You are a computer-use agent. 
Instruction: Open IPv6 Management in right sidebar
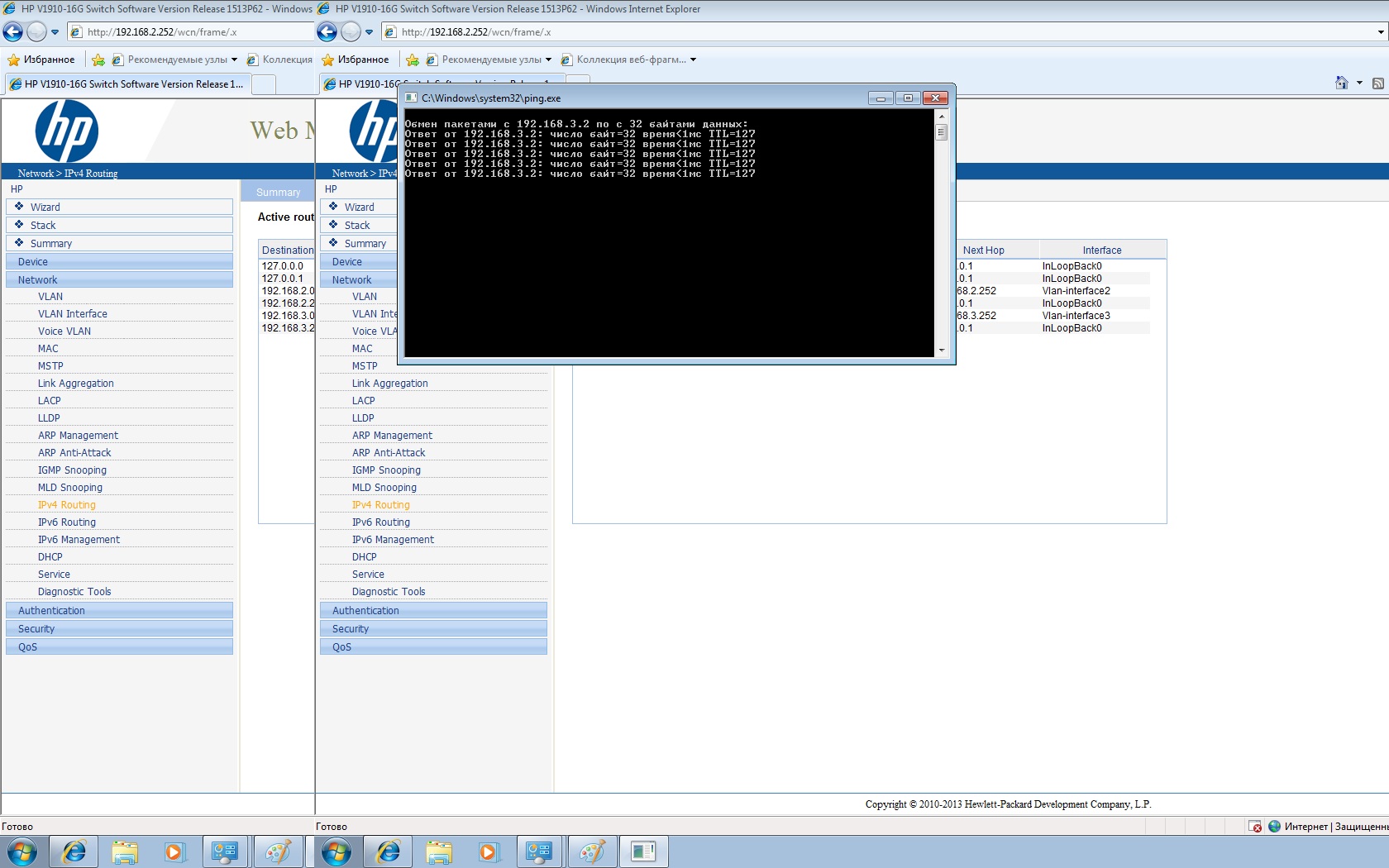(393, 540)
